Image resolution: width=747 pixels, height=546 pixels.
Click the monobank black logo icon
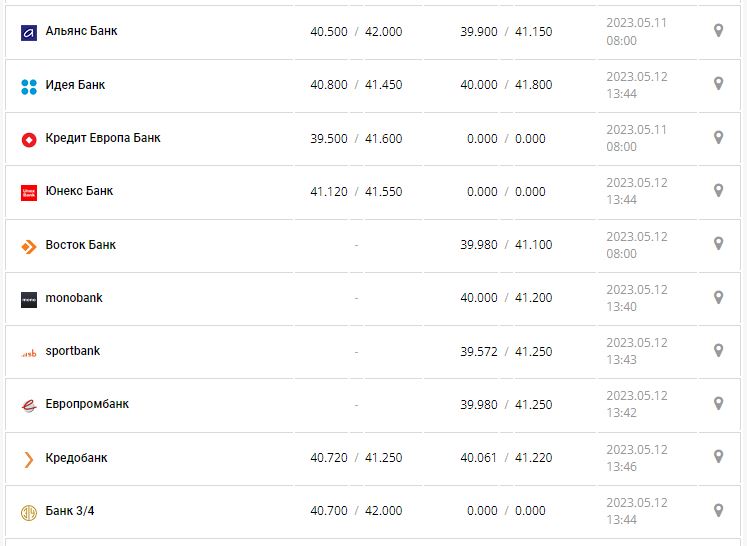coord(28,299)
